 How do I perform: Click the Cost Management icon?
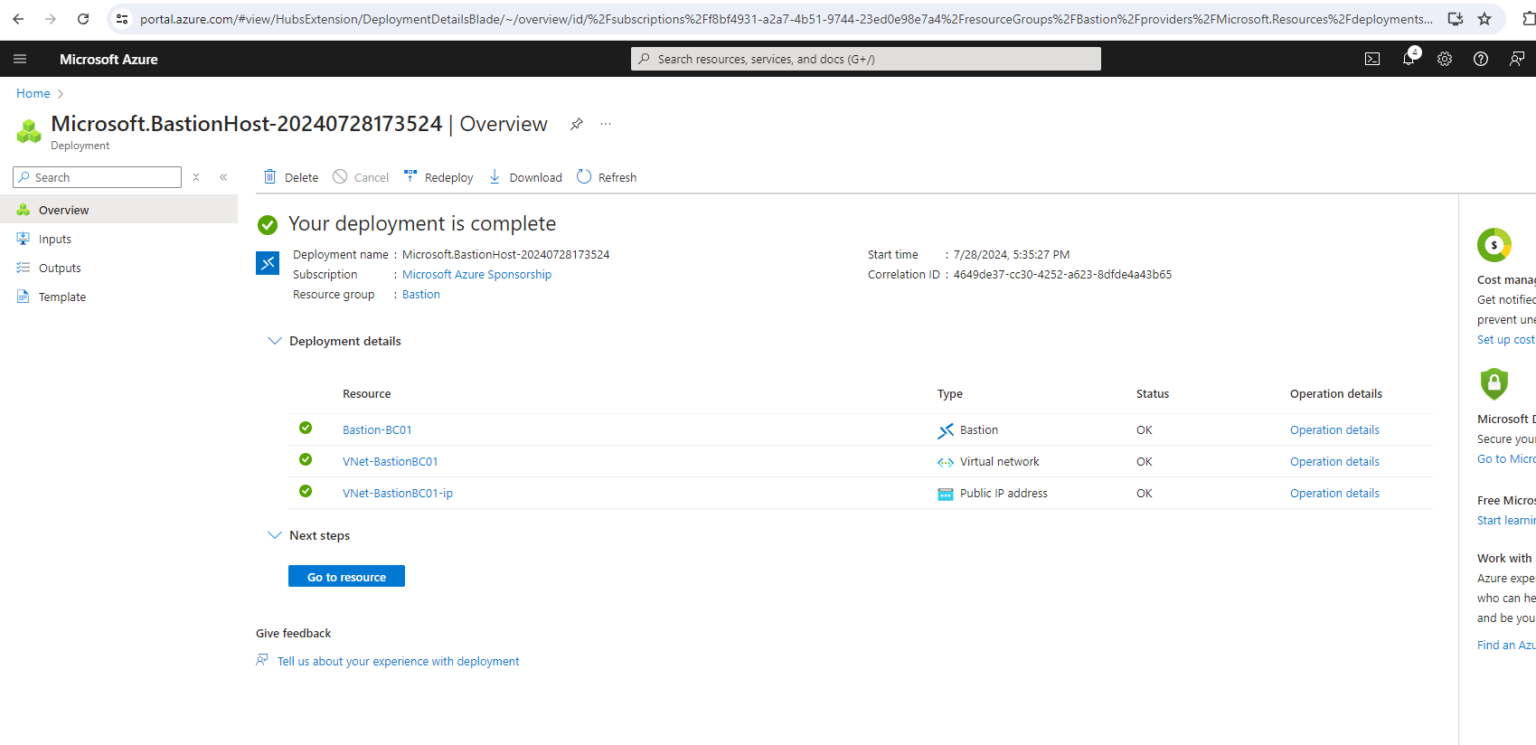coord(1493,243)
